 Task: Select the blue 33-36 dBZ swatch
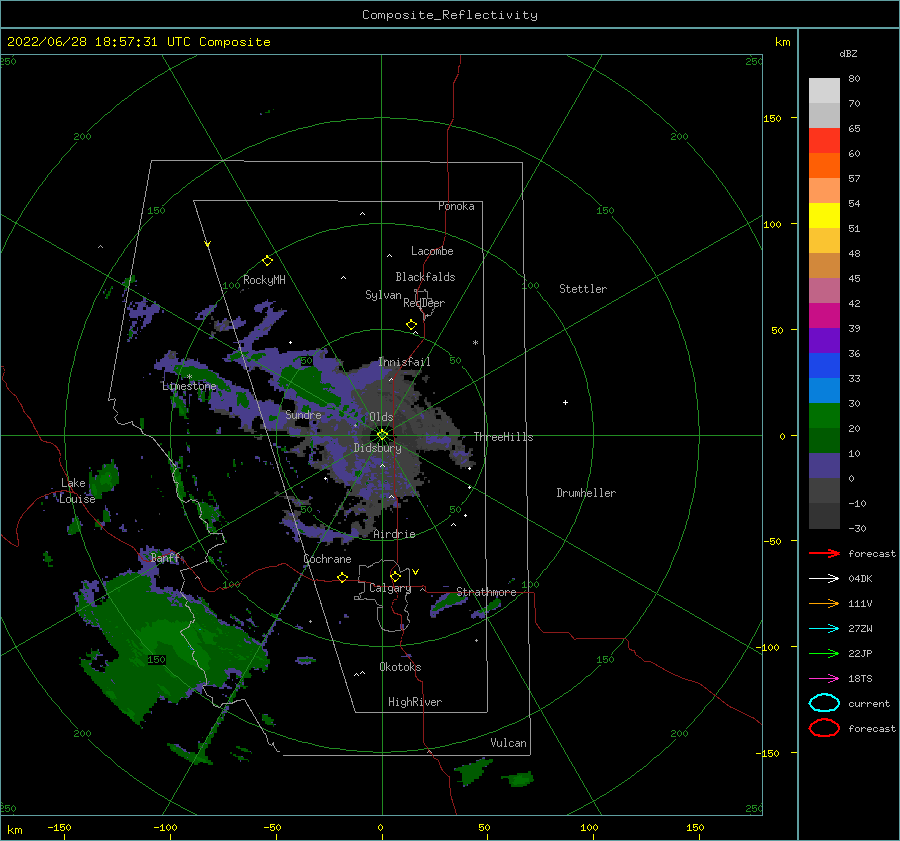824,365
